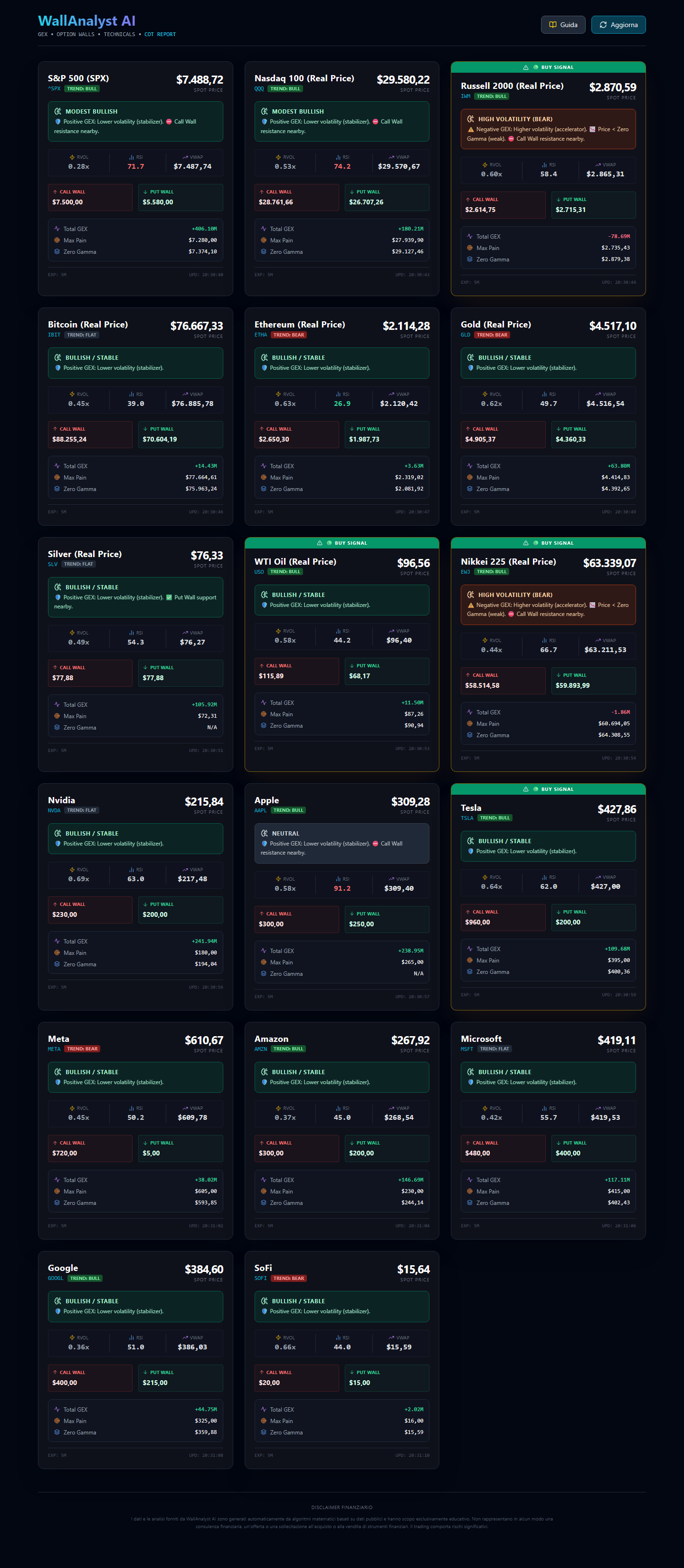Click the Modest Bullish icon in S&P 500 card

pyautogui.click(x=58, y=111)
